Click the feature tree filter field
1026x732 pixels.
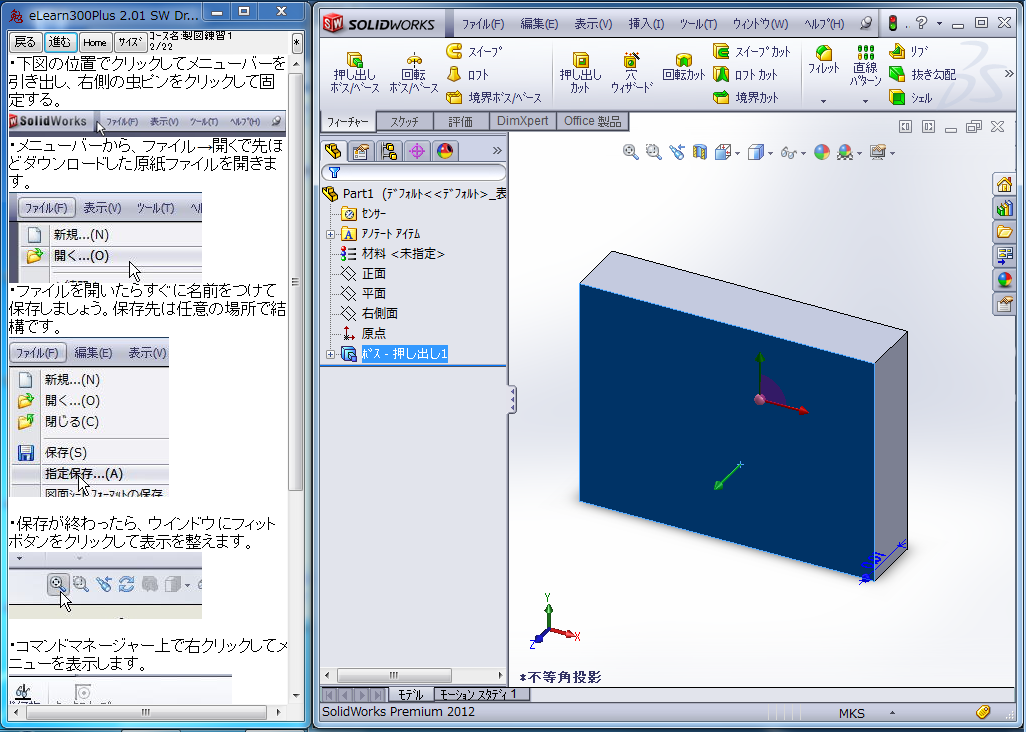tap(414, 173)
